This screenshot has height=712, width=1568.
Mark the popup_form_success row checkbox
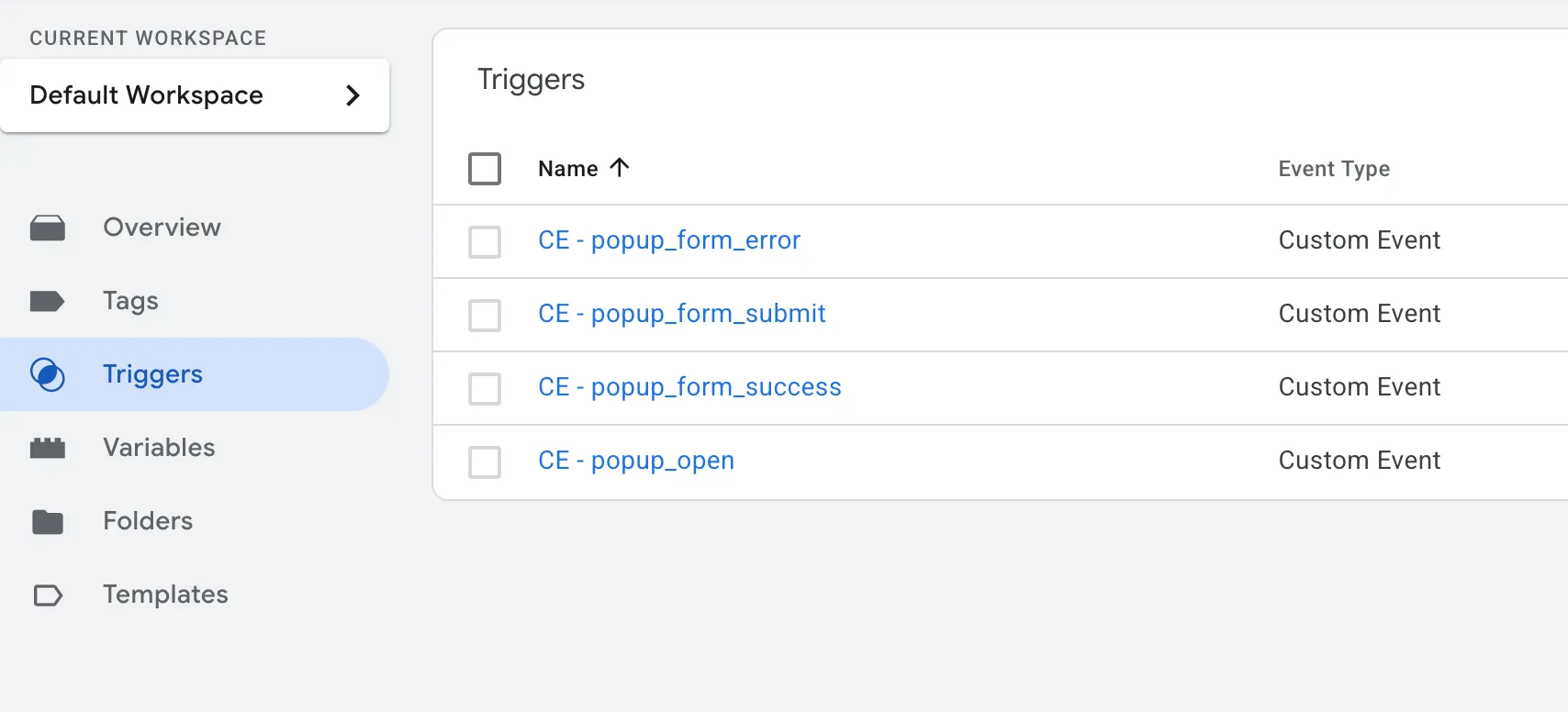[485, 389]
